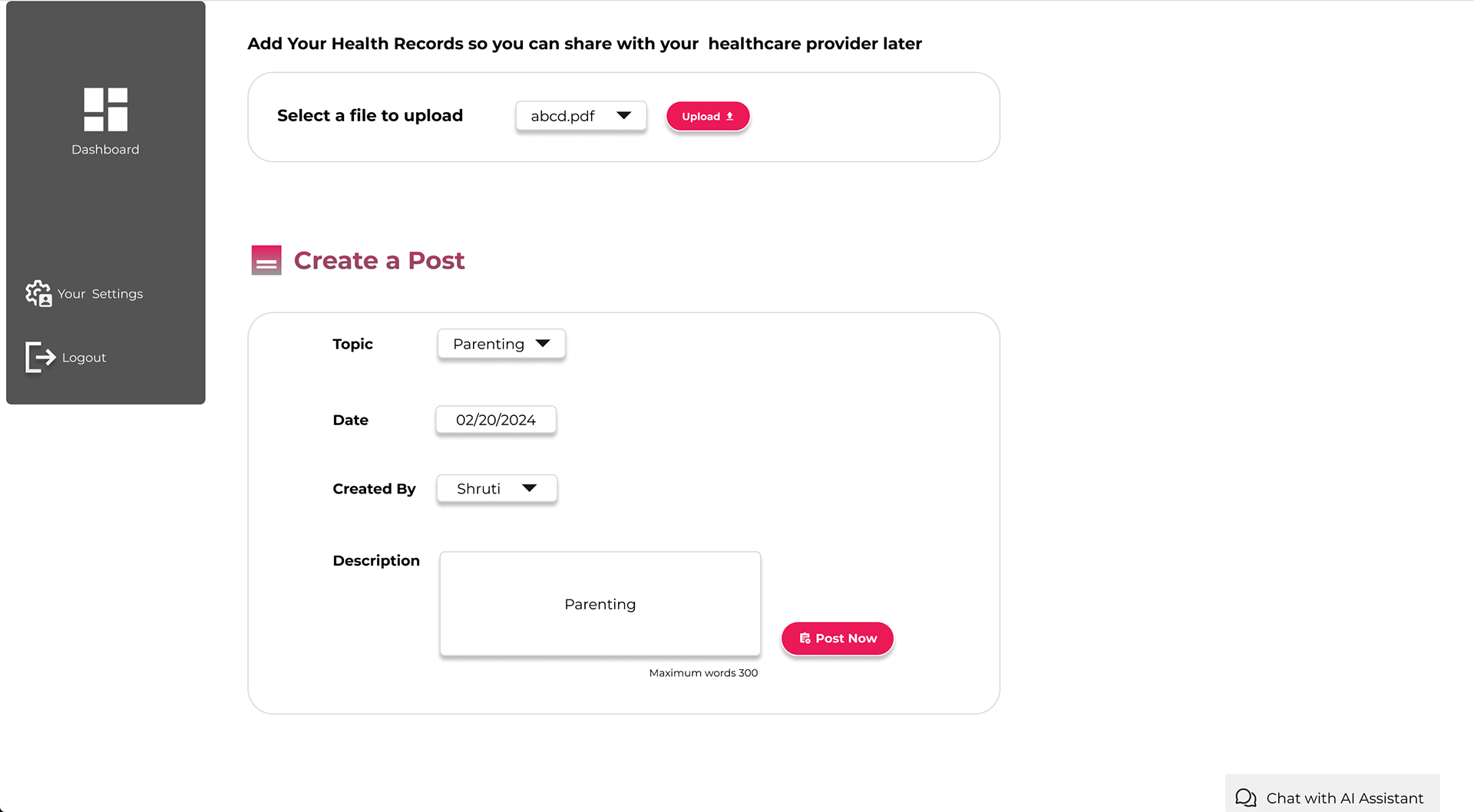The image size is (1474, 812).
Task: Click the upload arrow icon in Upload button
Action: pyautogui.click(x=730, y=117)
